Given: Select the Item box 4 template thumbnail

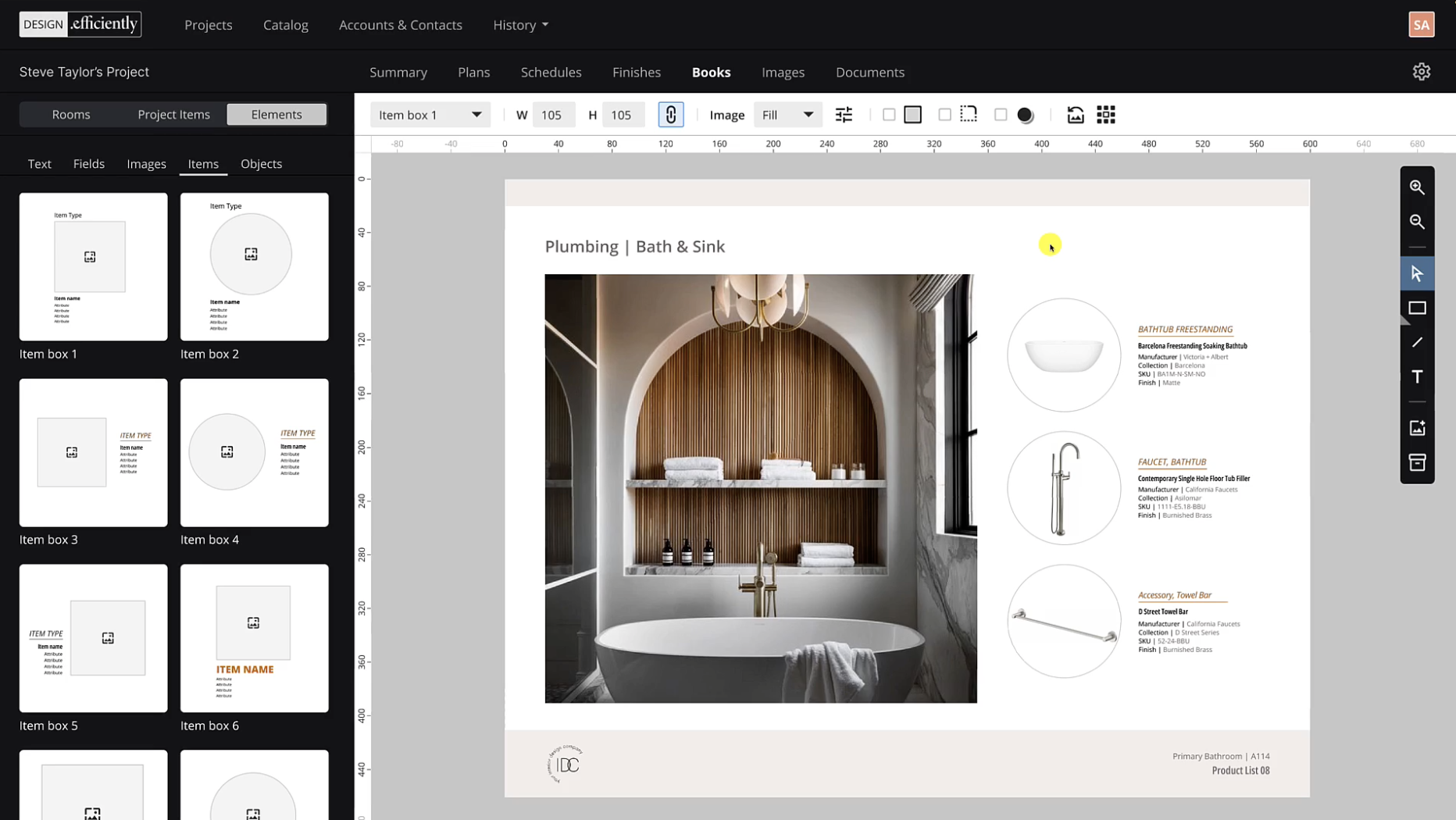Looking at the screenshot, I should (x=255, y=453).
